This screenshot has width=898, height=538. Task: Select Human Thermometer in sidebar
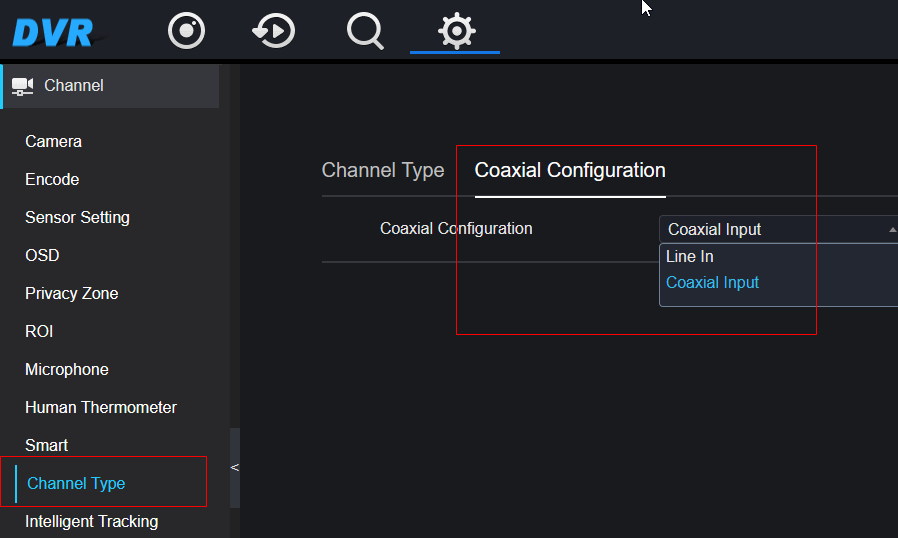click(x=101, y=407)
